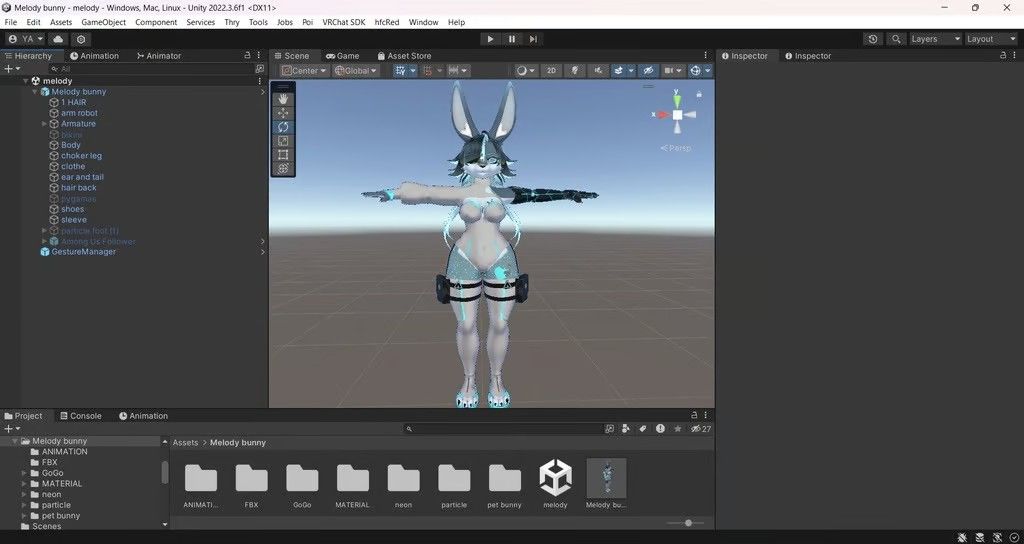Expand Armature object in Hierarchy

coord(44,124)
